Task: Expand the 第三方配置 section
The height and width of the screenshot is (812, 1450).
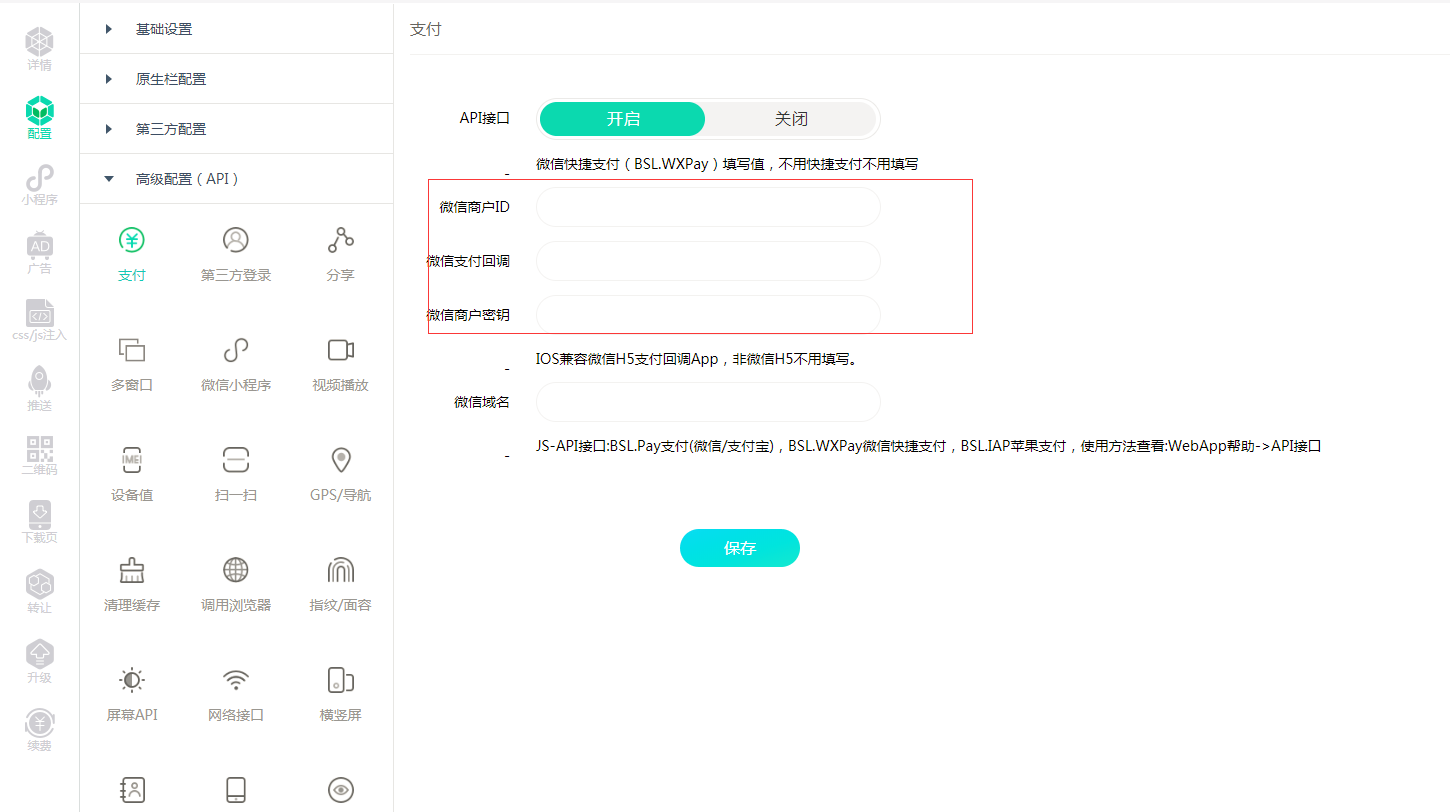Action: pyautogui.click(x=236, y=129)
